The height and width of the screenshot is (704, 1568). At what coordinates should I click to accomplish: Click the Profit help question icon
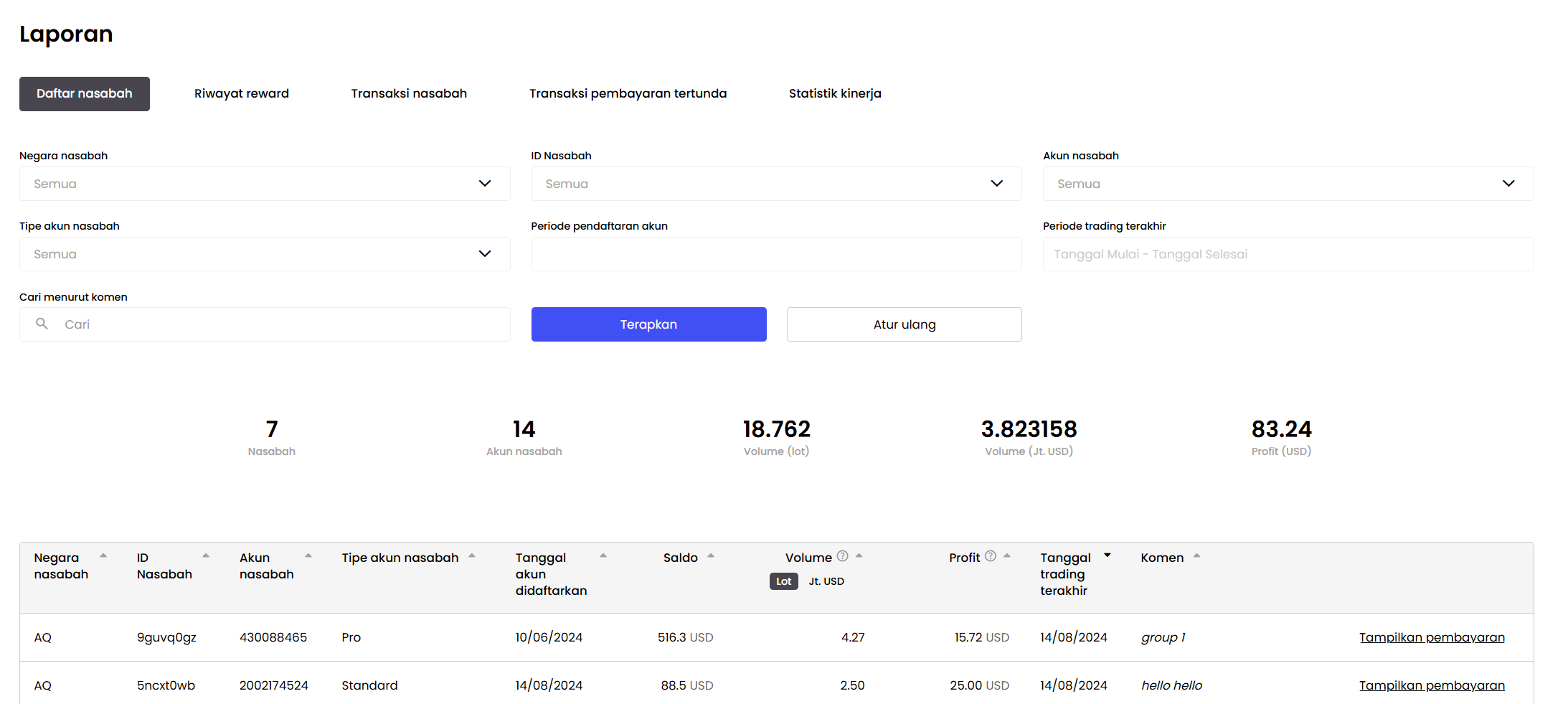991,556
